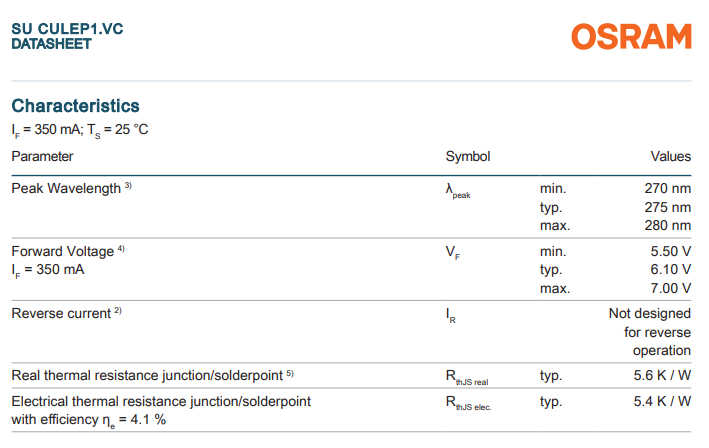Click the OSRAM logo
Image resolution: width=709 pixels, height=448 pixels.
(631, 37)
